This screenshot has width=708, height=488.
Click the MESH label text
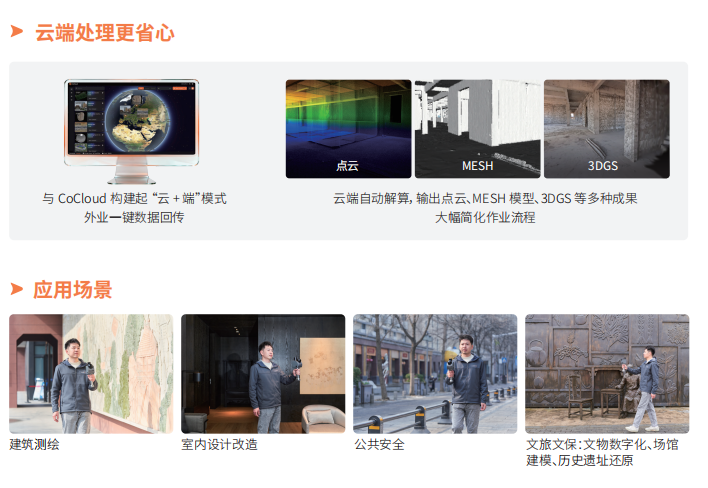(477, 166)
